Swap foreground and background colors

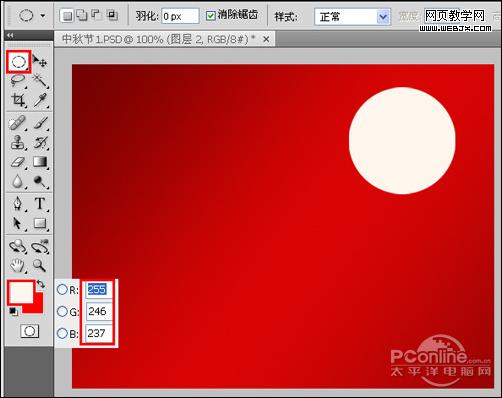tap(41, 284)
